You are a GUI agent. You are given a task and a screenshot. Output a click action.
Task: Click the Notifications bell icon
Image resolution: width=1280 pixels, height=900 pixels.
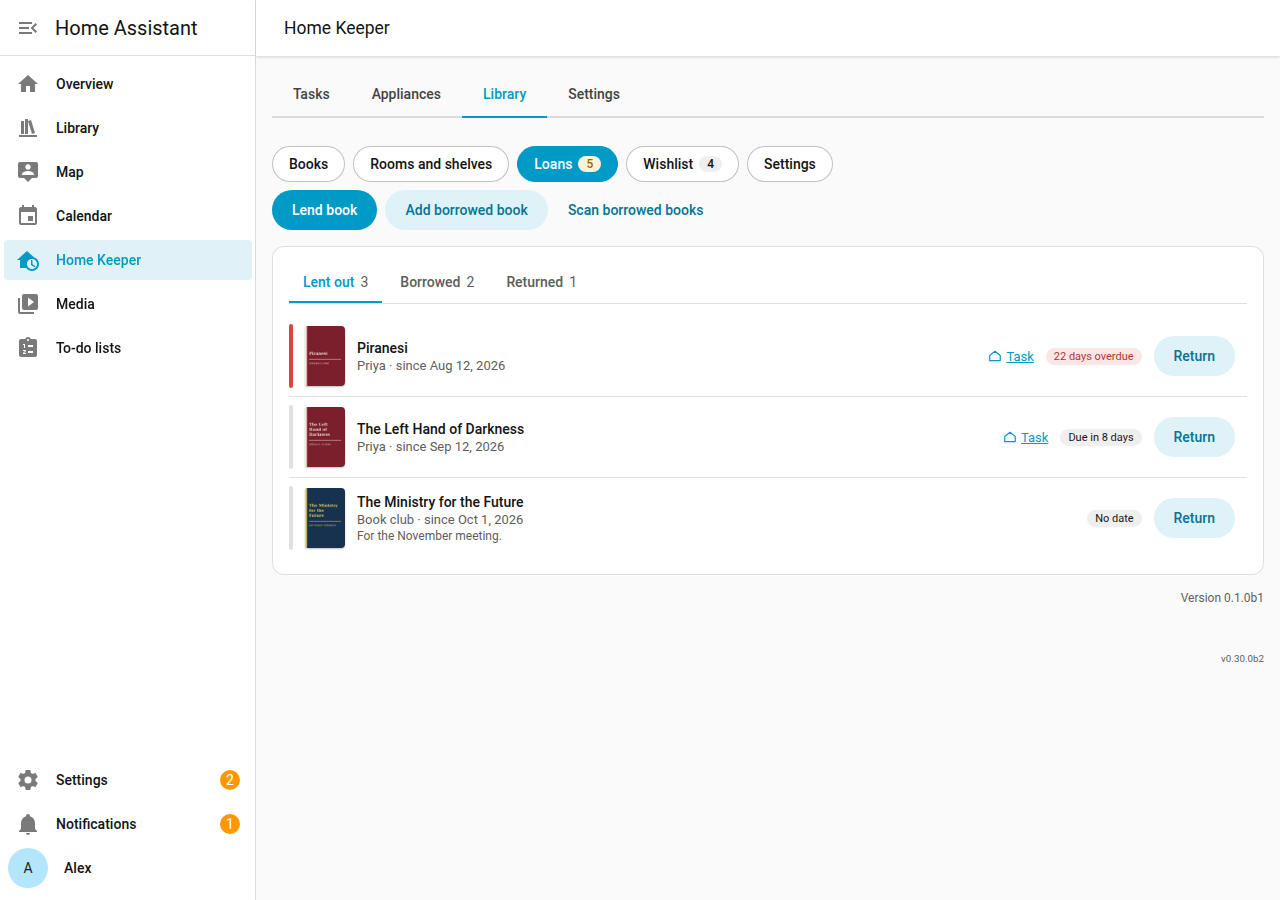point(28,824)
